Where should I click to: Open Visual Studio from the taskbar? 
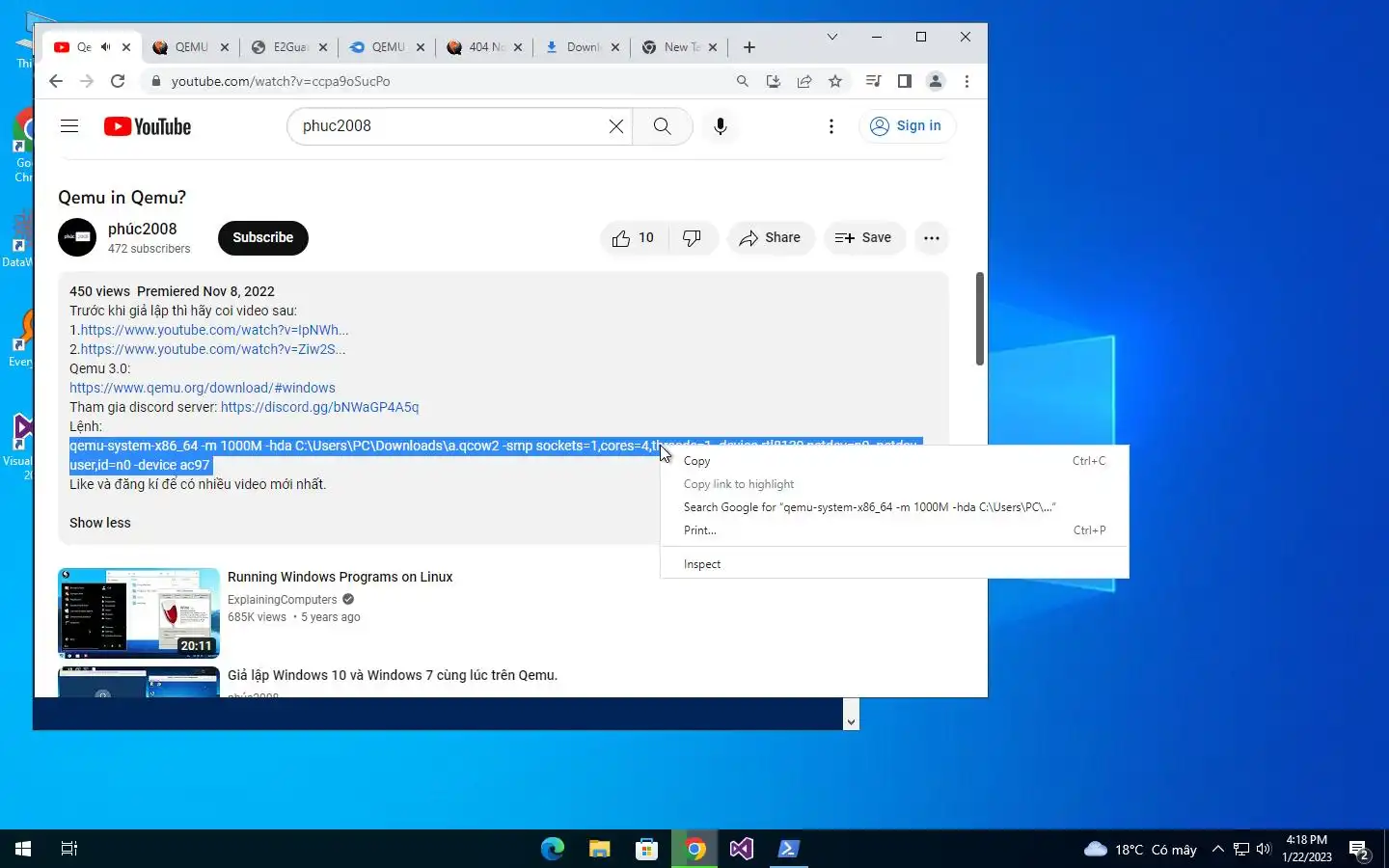(x=742, y=849)
